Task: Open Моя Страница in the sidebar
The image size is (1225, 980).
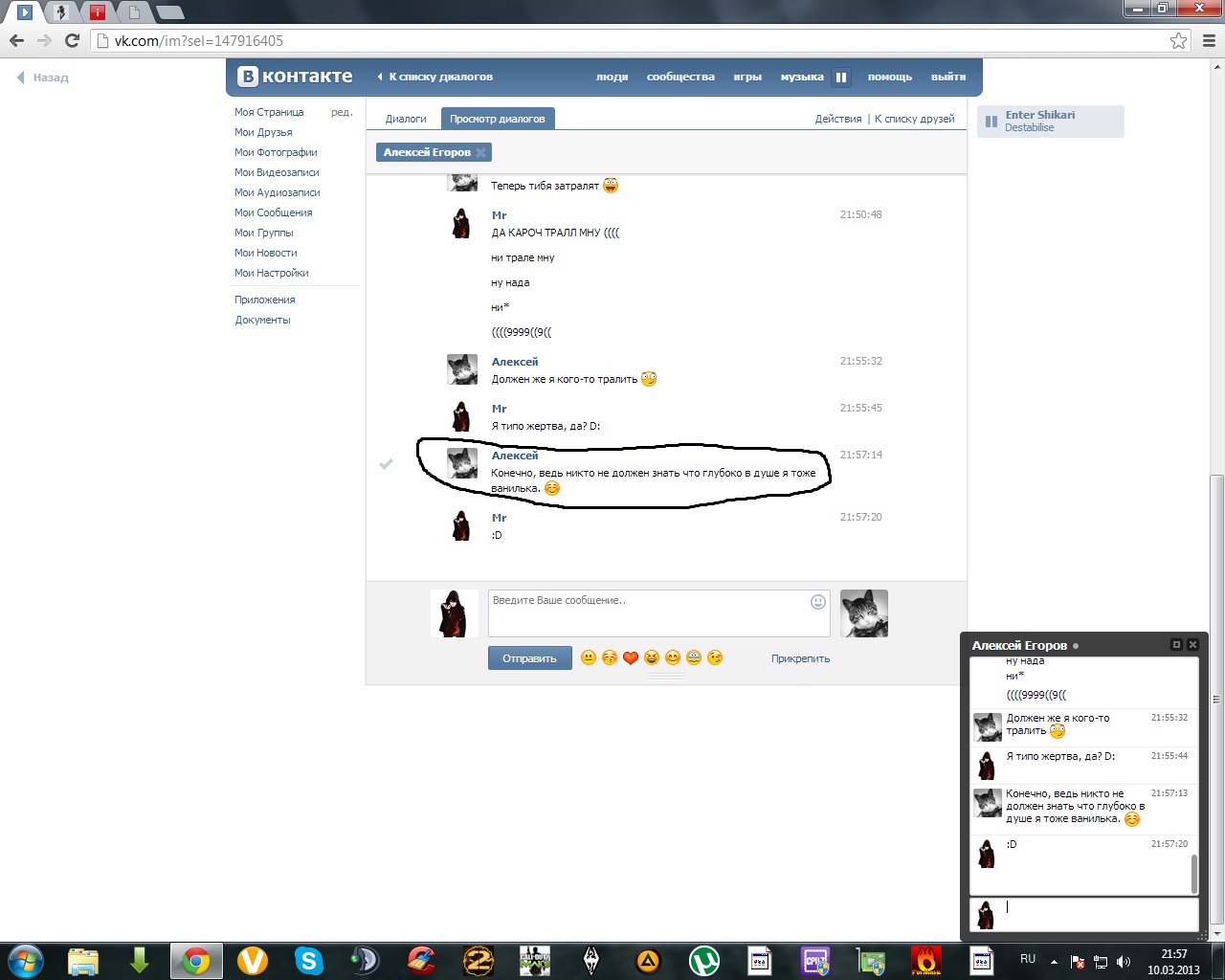Action: tap(269, 112)
